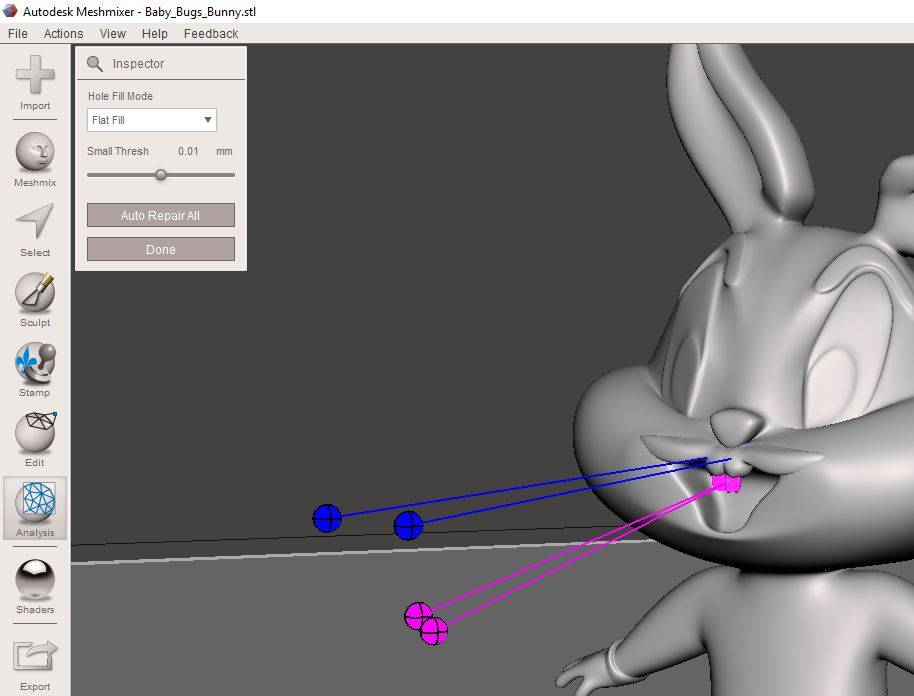Click Auto Repair All button
The height and width of the screenshot is (696, 914).
(x=161, y=215)
